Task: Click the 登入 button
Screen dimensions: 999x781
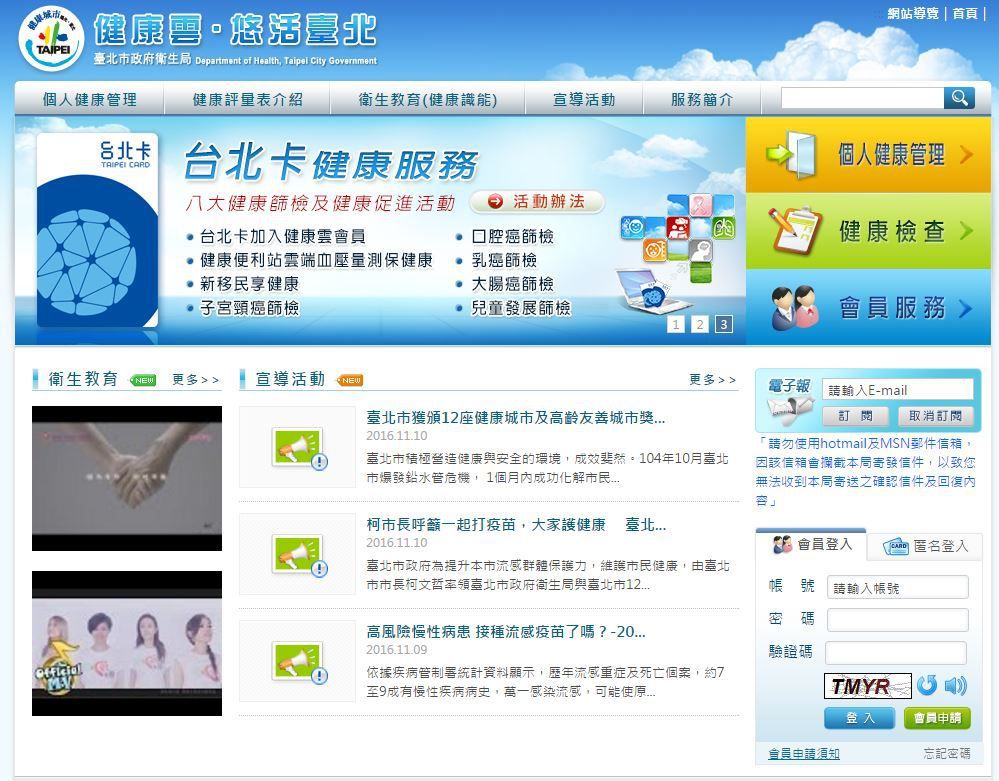Action: point(859,718)
